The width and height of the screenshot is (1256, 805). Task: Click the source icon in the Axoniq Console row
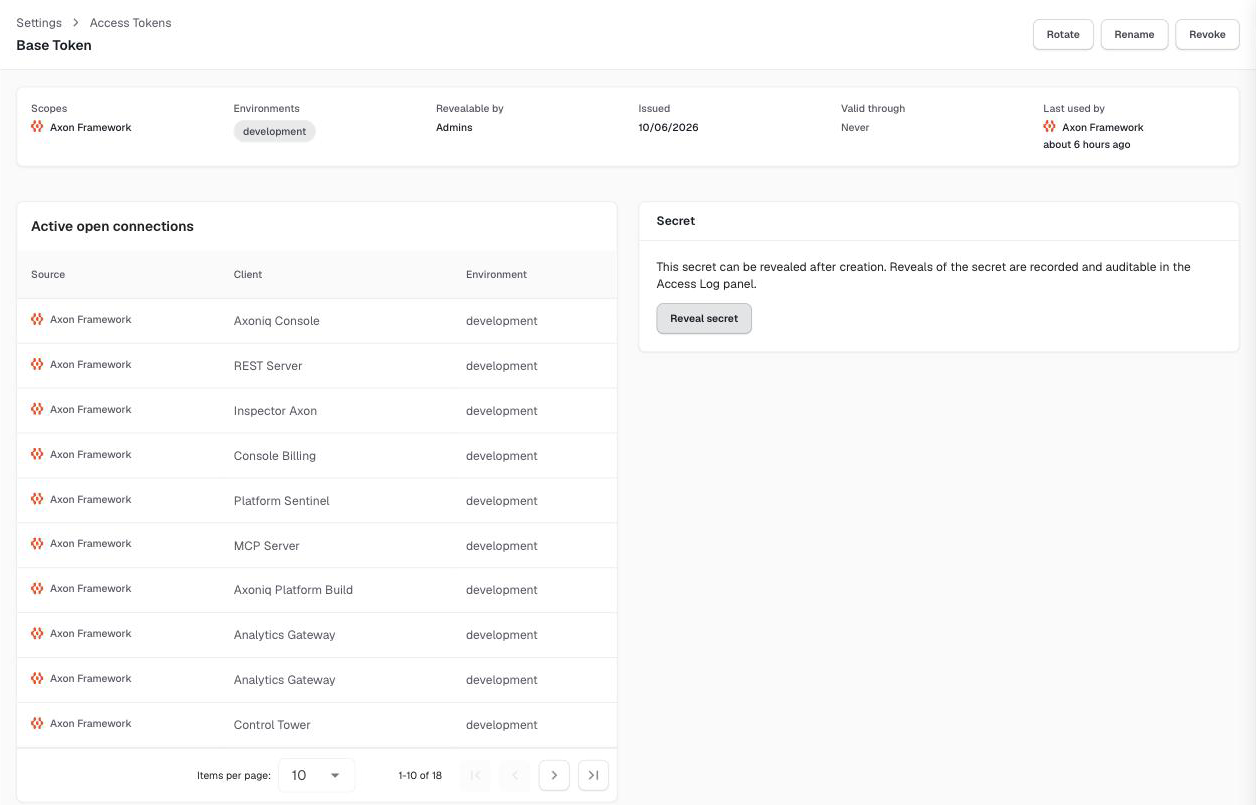tap(37, 320)
